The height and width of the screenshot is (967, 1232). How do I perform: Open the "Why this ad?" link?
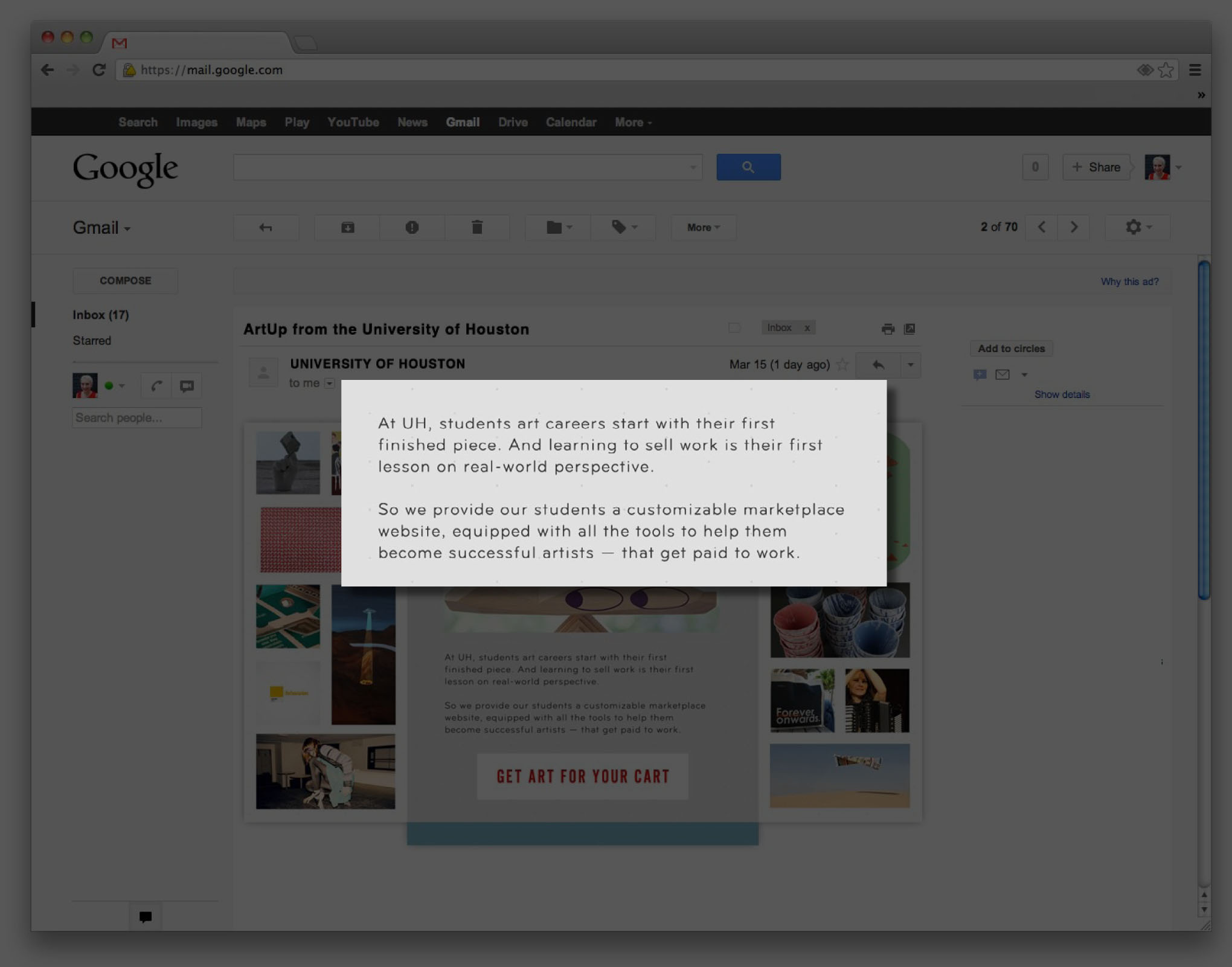pos(1129,281)
